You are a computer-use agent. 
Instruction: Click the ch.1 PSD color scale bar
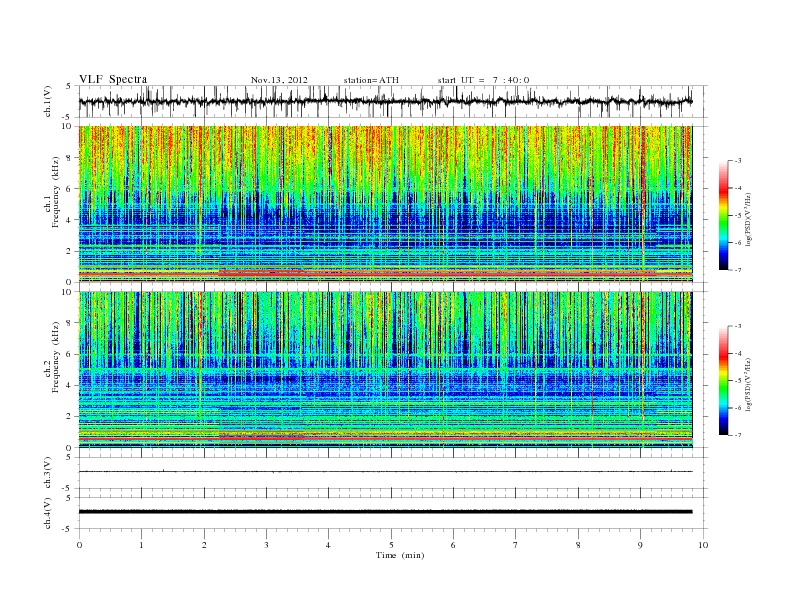pyautogui.click(x=724, y=215)
